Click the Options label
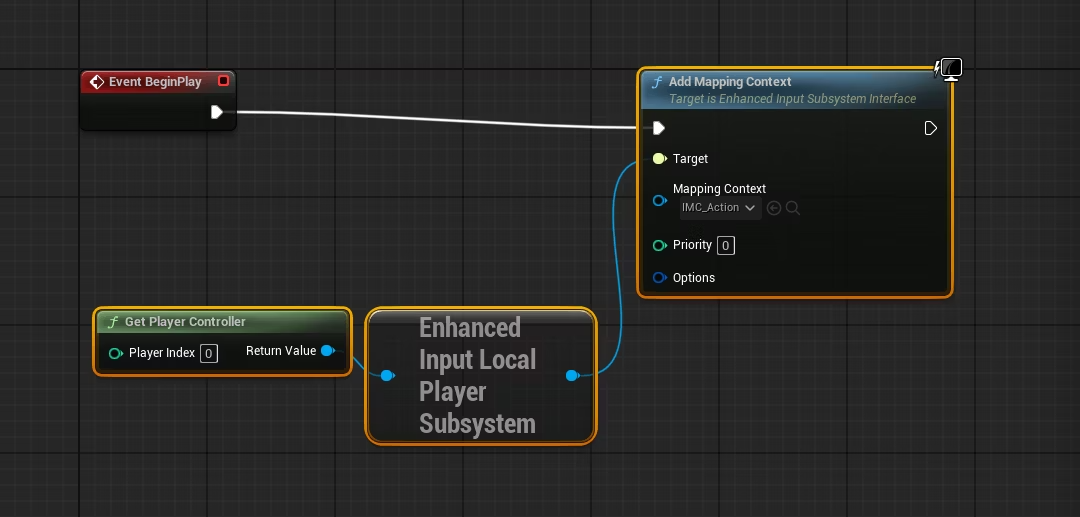Screen dimensions: 1080x517 694,277
